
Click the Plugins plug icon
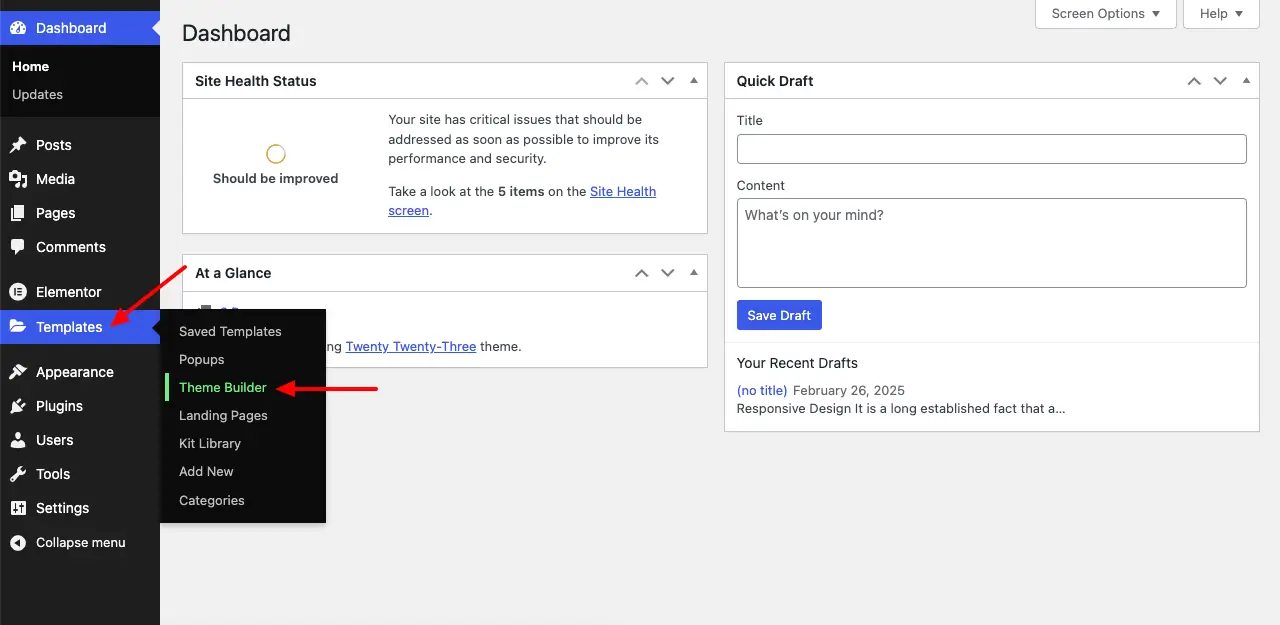(x=18, y=406)
